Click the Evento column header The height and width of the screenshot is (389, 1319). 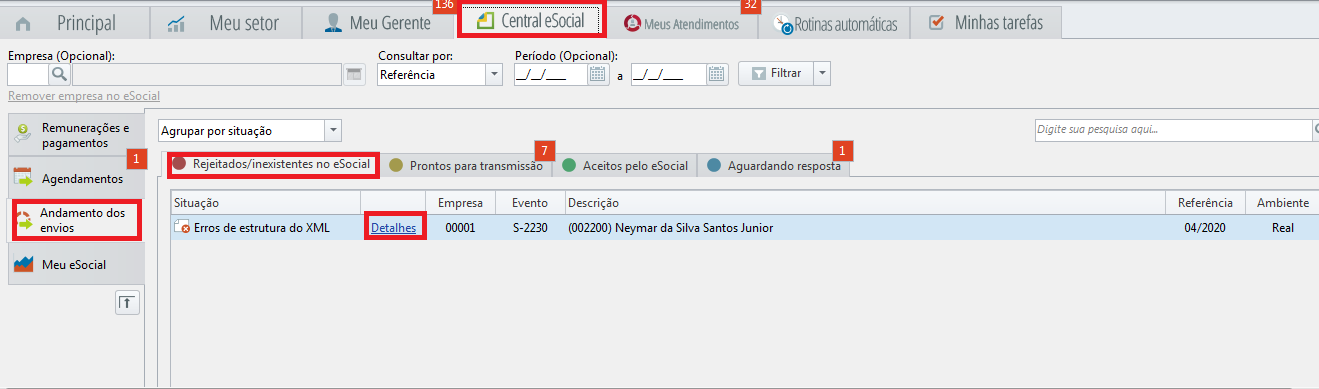tap(530, 203)
